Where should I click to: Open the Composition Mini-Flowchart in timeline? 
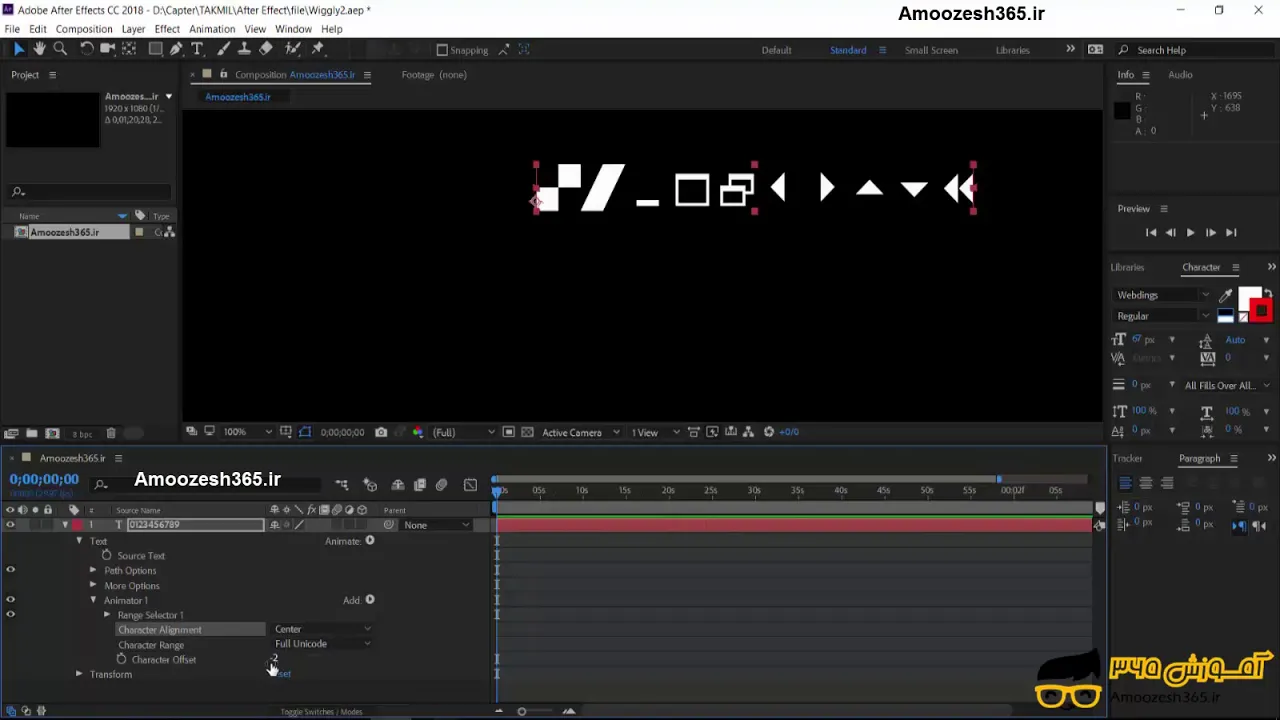pyautogui.click(x=342, y=485)
